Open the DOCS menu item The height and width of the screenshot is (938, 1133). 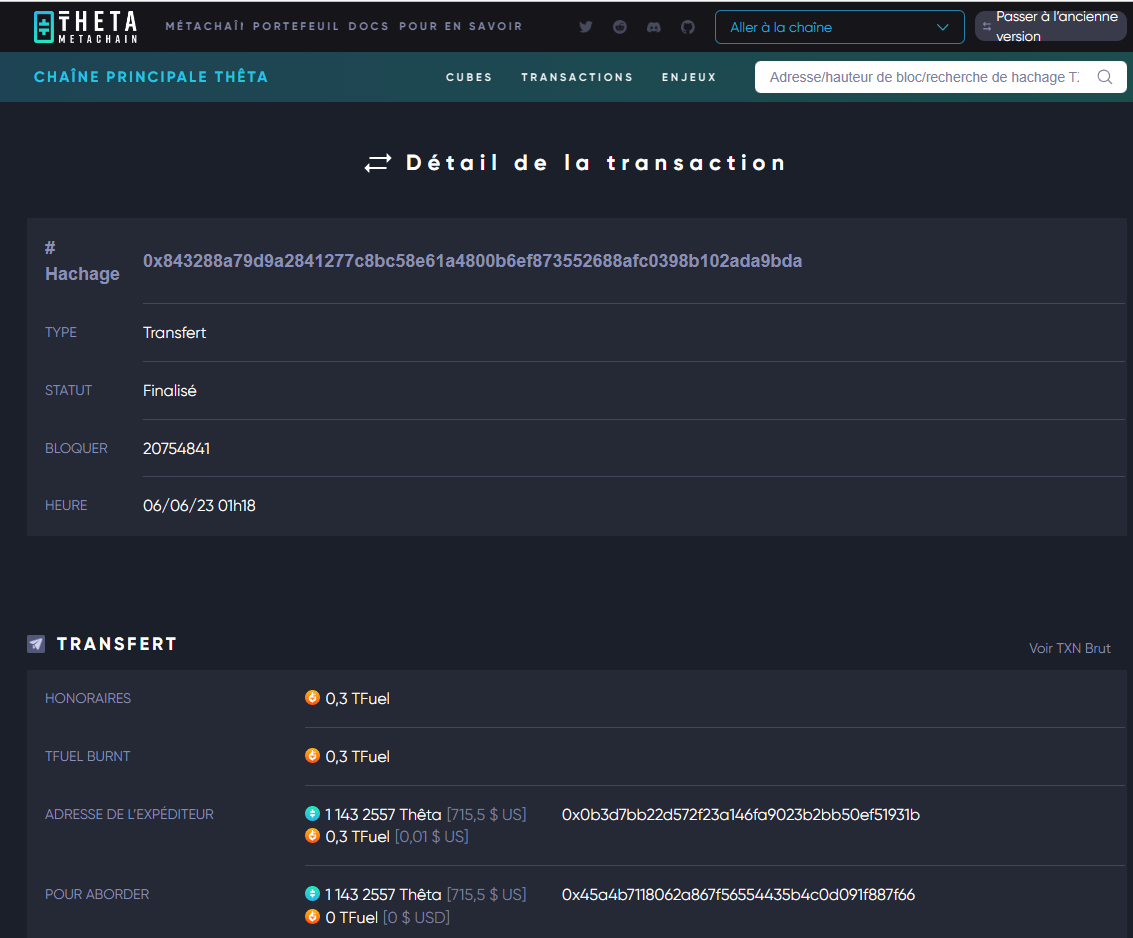369,26
